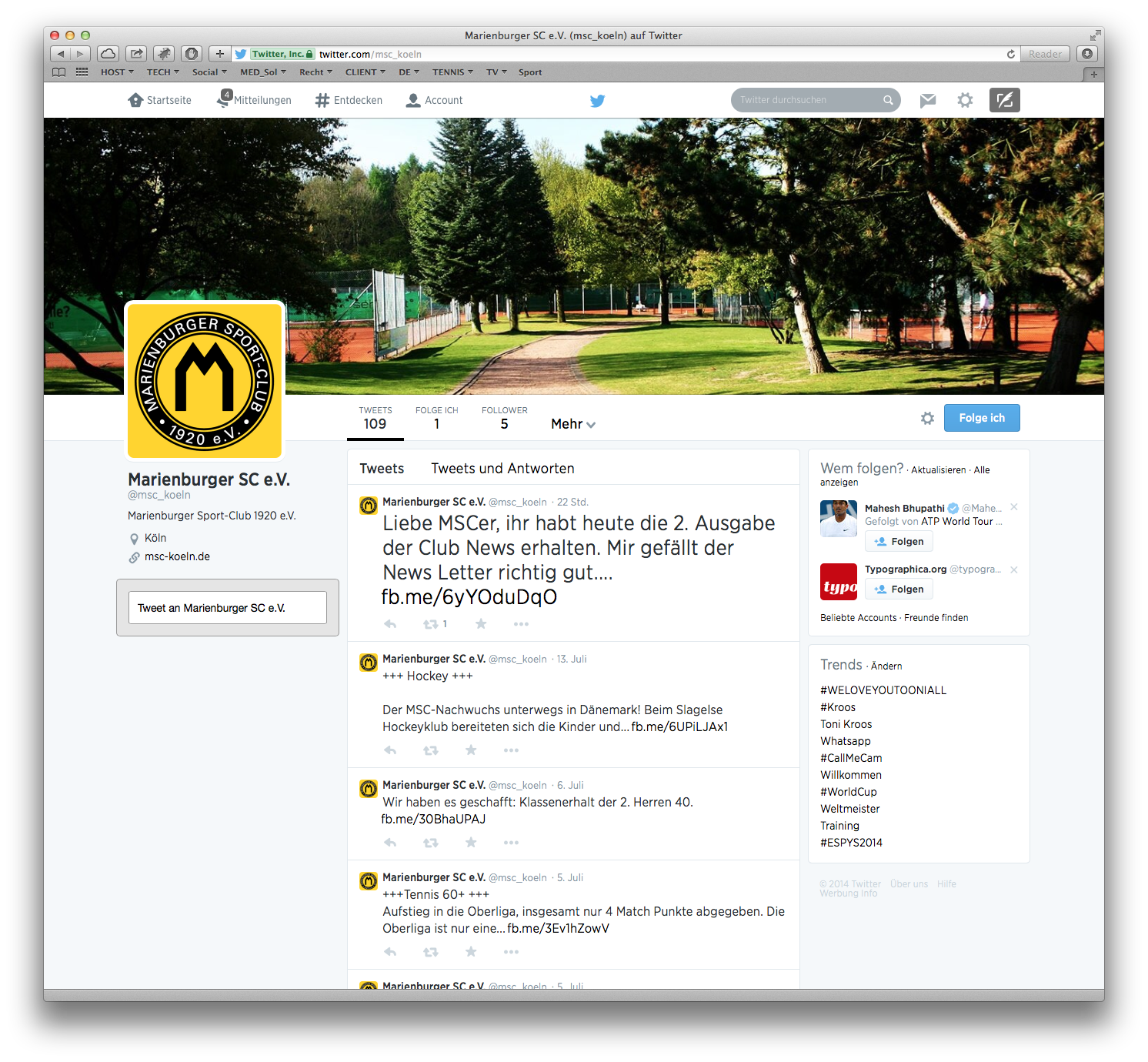
Task: Open a new tab with plus icon
Action: pos(1093,75)
